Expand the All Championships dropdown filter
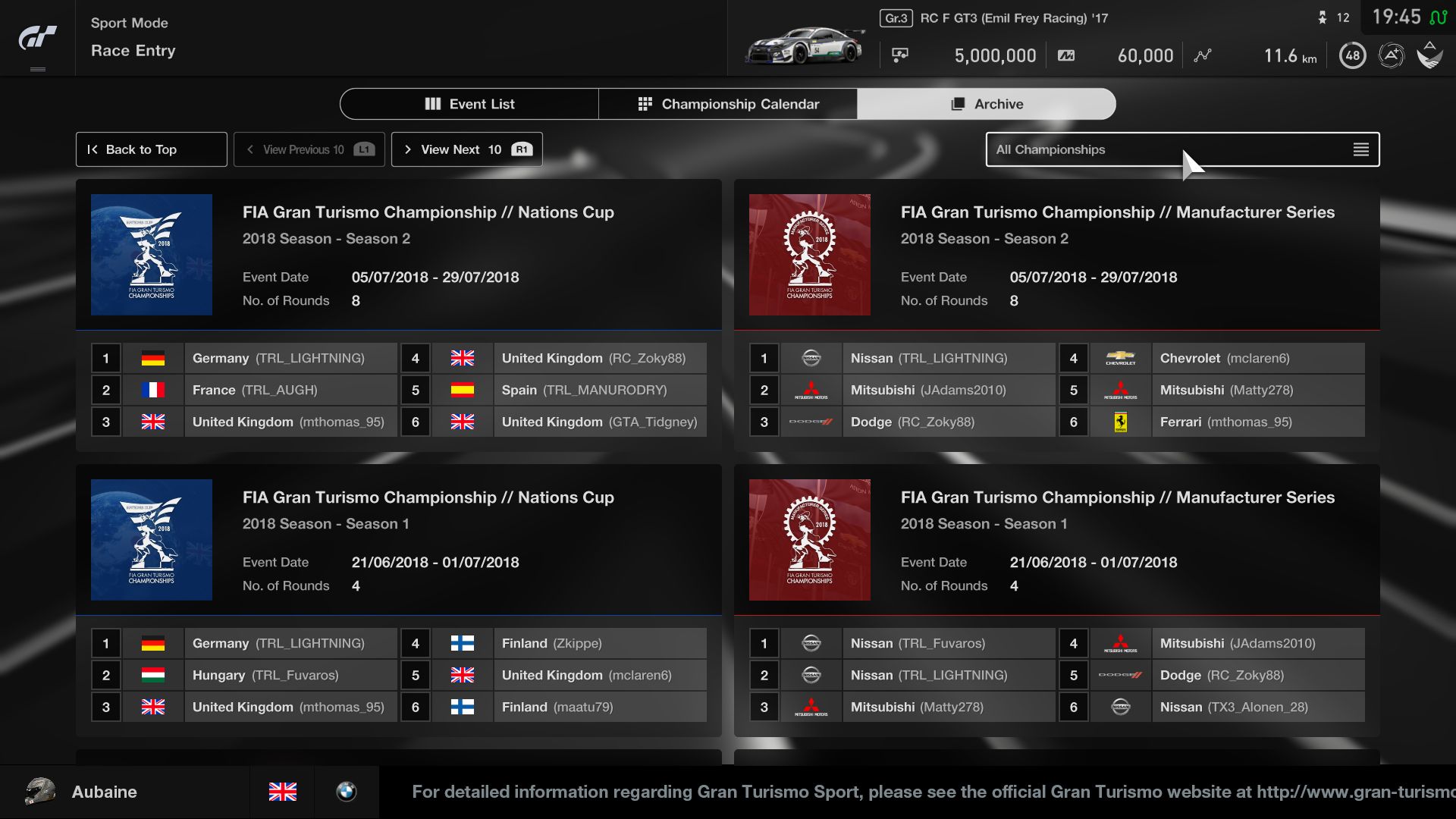 point(1183,149)
